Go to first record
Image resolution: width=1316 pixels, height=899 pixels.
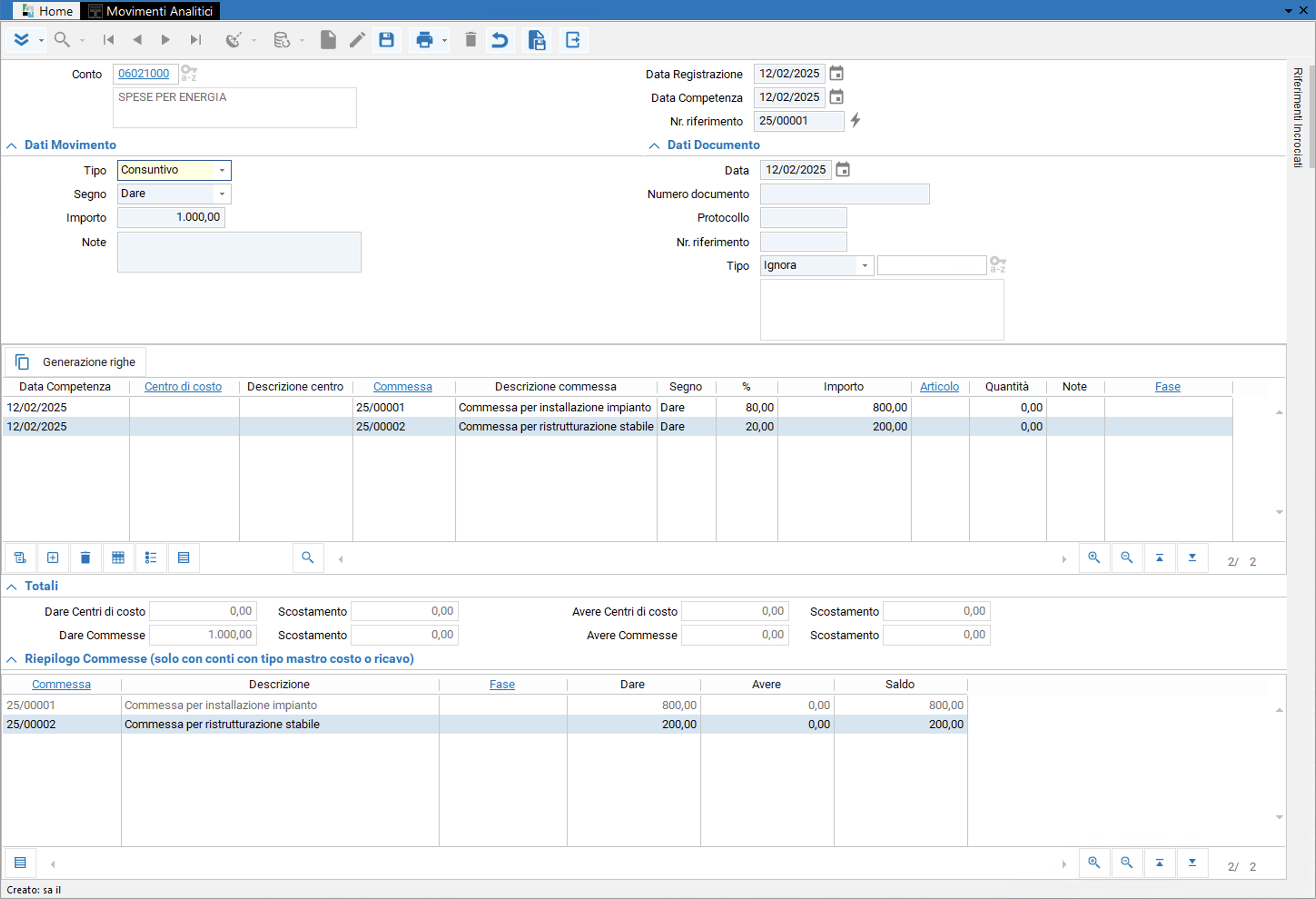pos(109,40)
